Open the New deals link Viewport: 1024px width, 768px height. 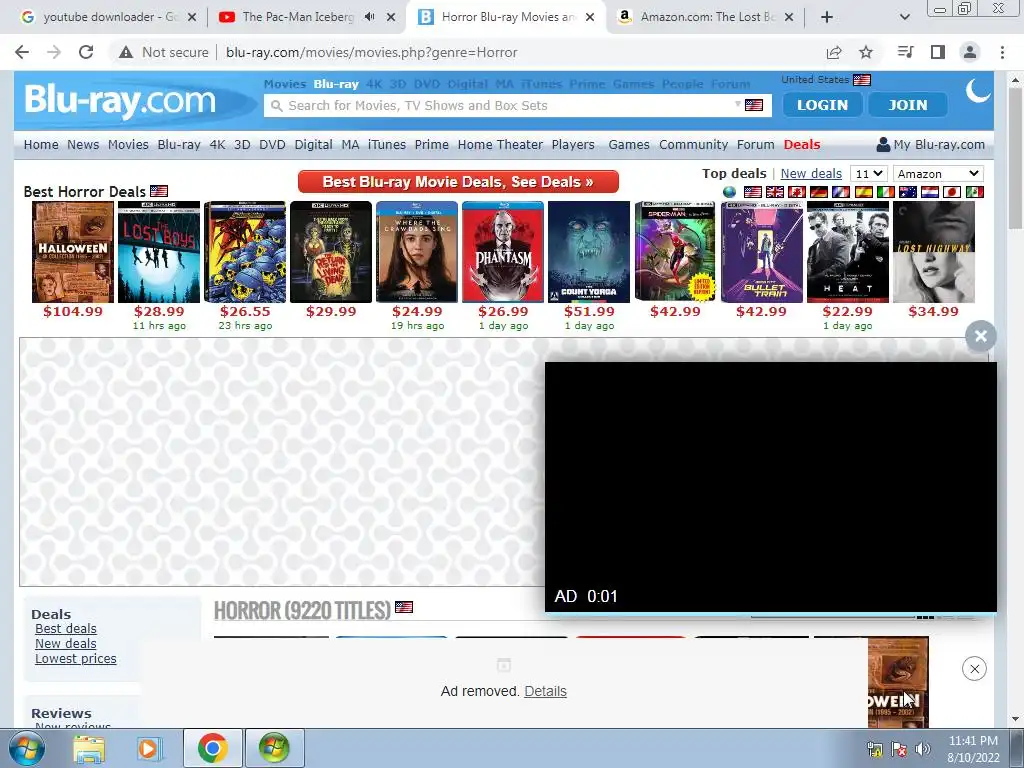811,174
